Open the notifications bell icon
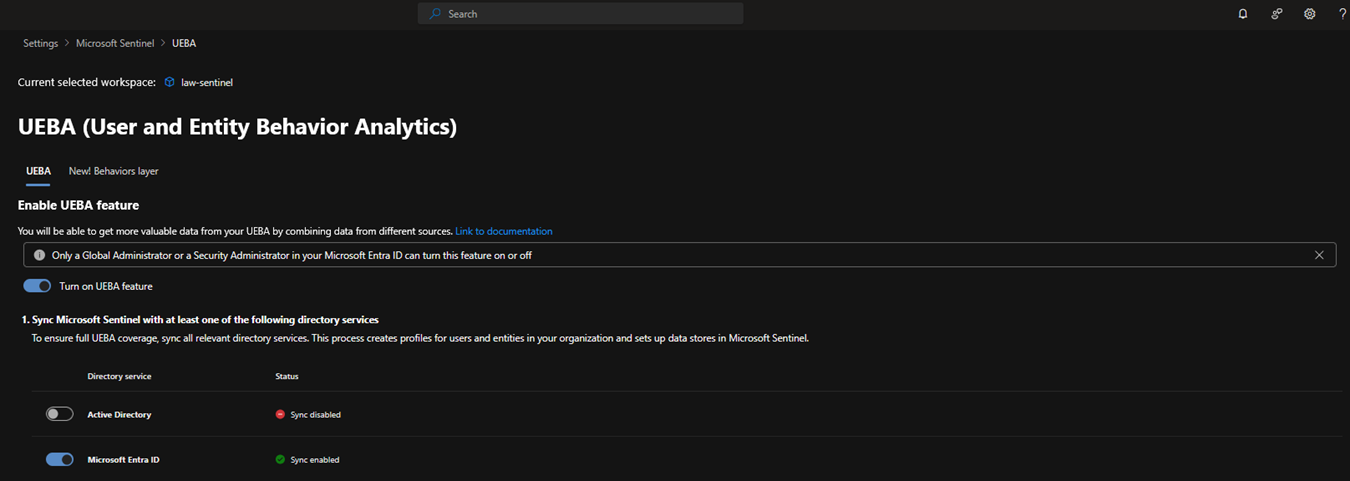Screen dimensions: 1350x481 click(1243, 14)
